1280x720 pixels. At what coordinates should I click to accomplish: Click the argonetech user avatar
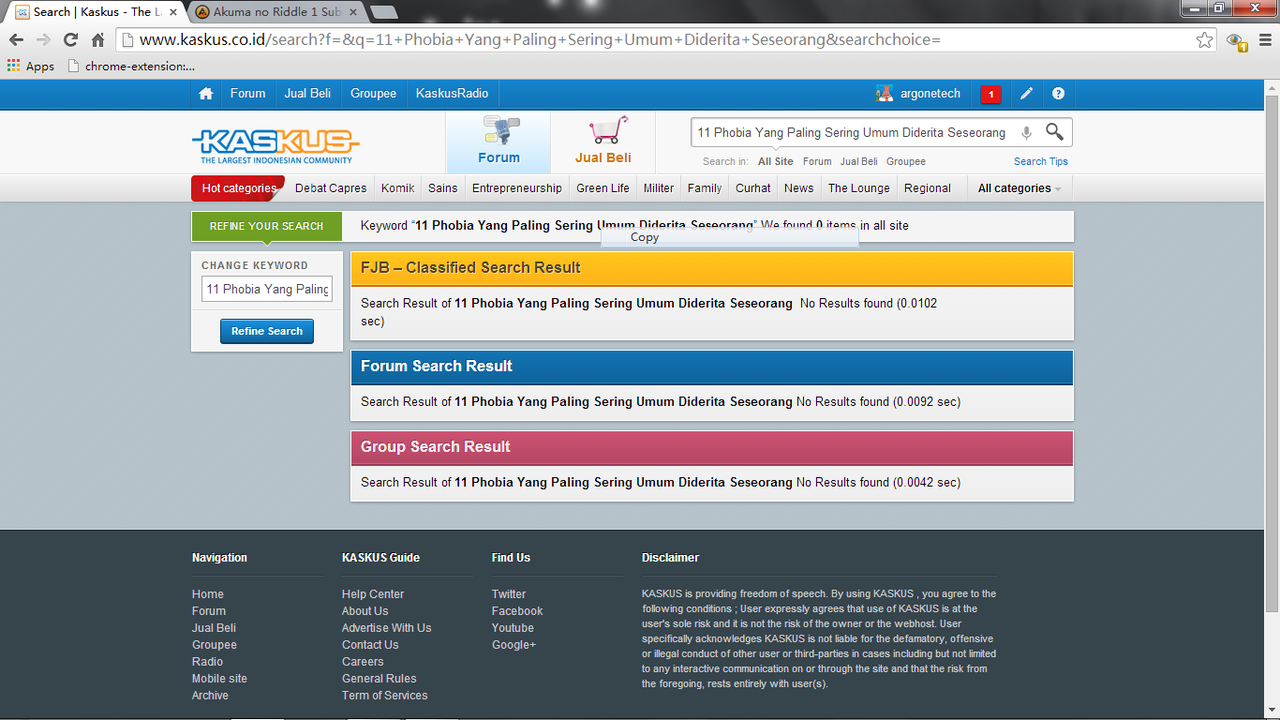(884, 93)
